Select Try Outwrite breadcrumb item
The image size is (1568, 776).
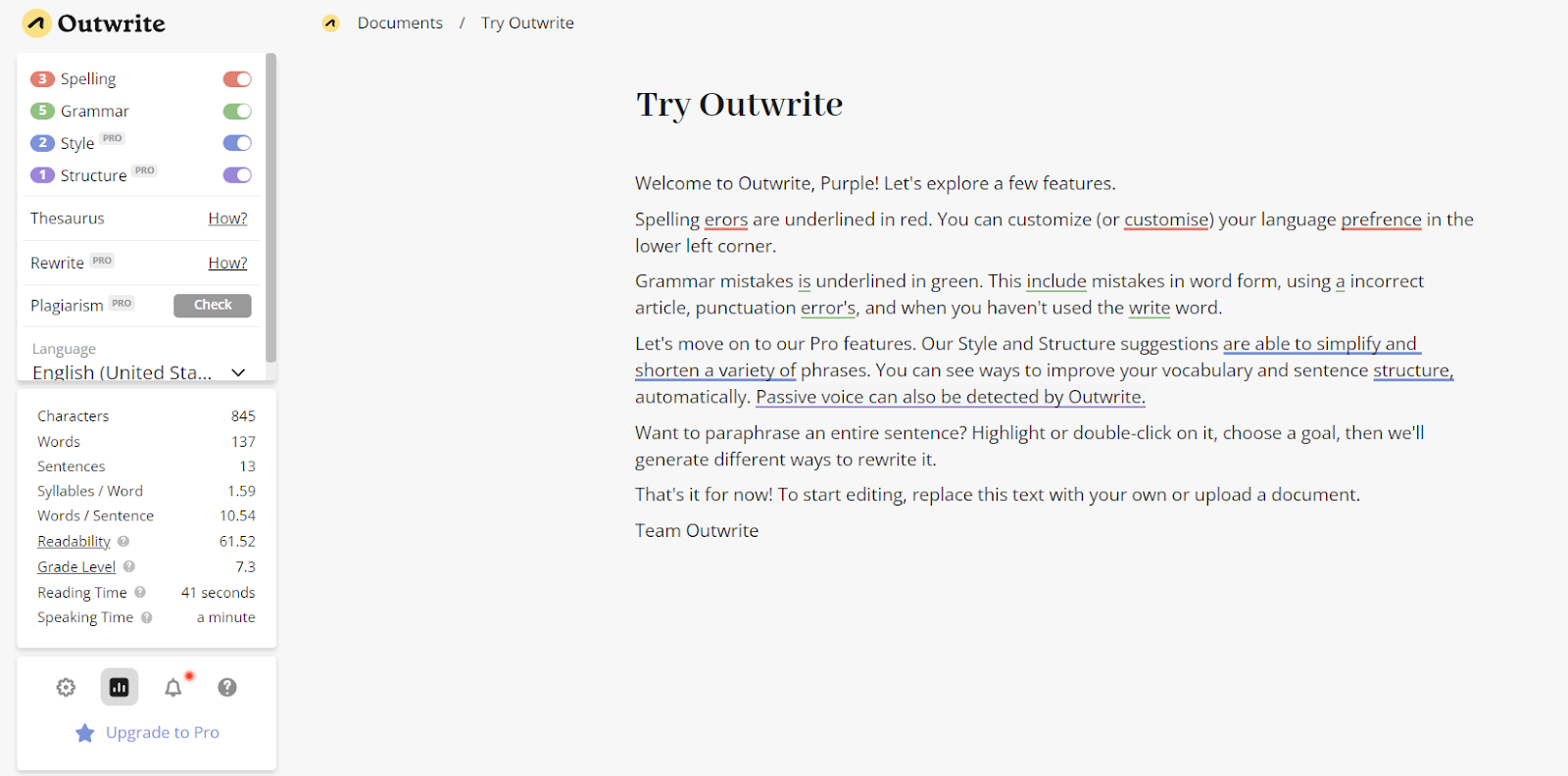527,24
